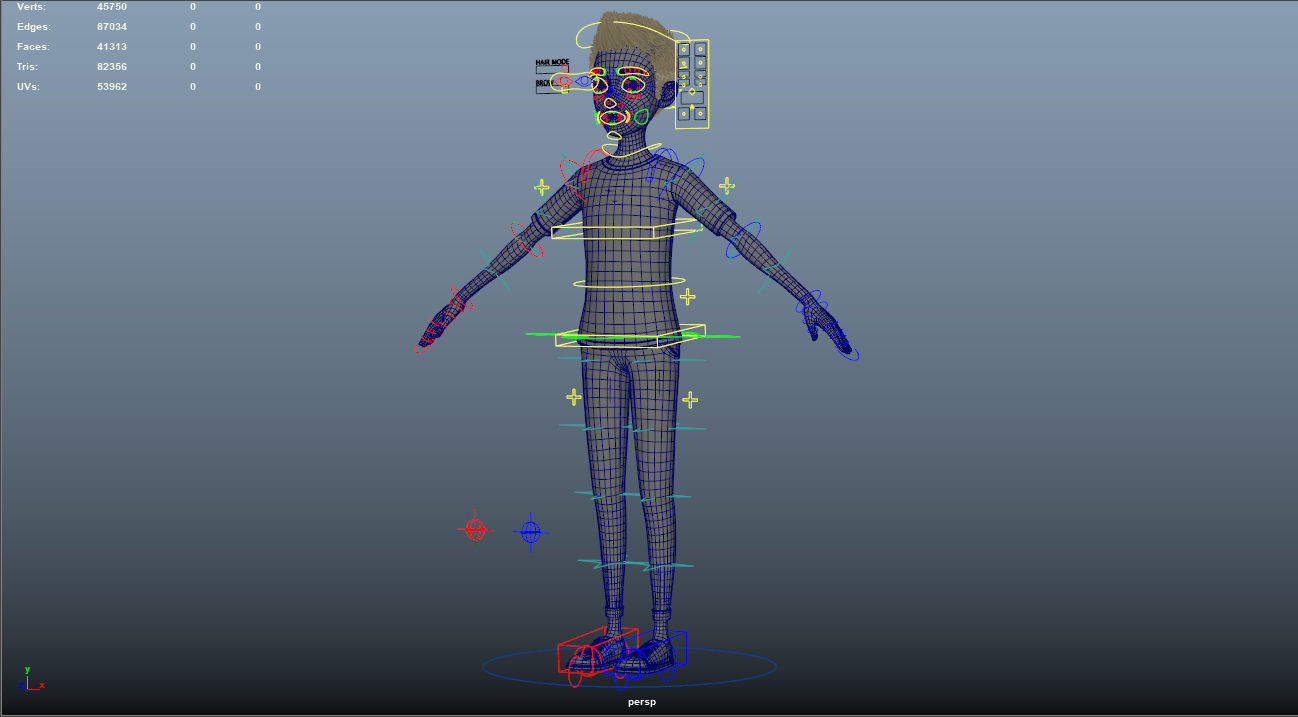Viewport: 1298px width, 717px height.
Task: Pick yellow plus locator beside right thigh
Action: click(x=690, y=400)
